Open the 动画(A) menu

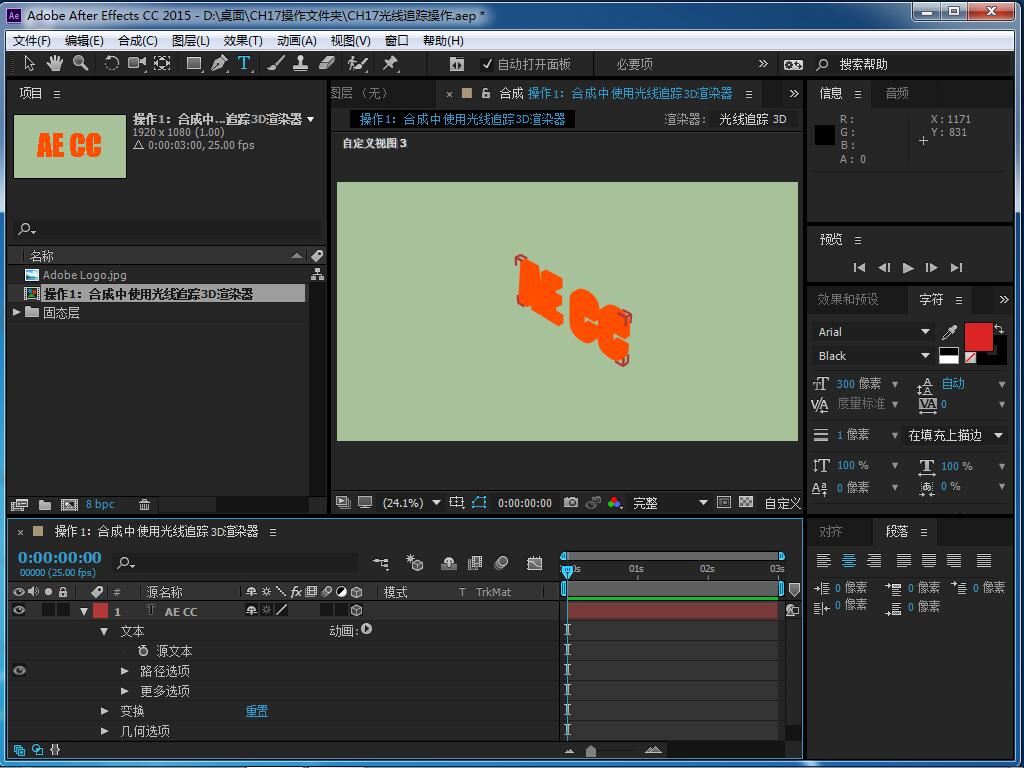pos(296,40)
